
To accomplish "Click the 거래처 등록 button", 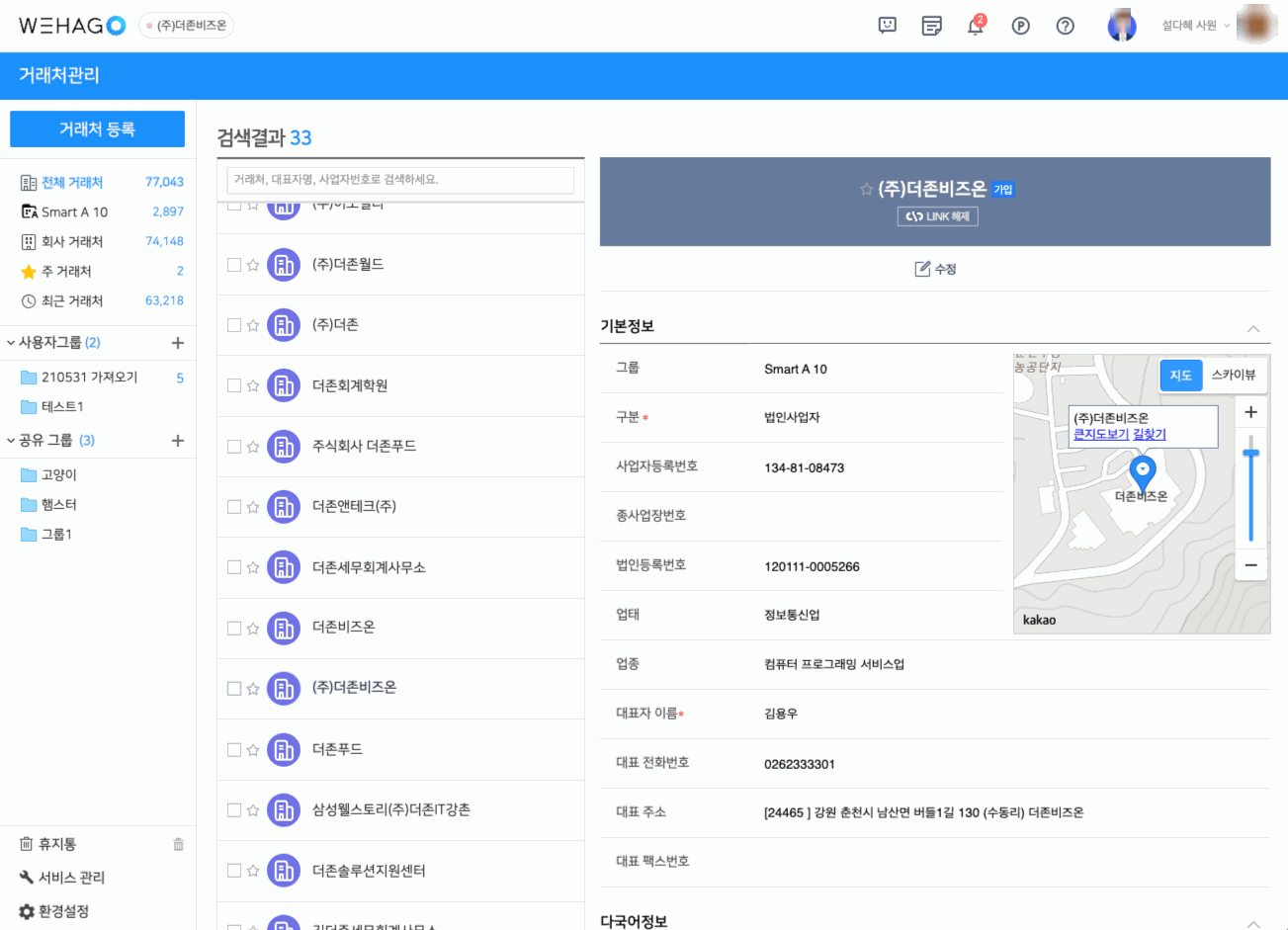I will [97, 129].
